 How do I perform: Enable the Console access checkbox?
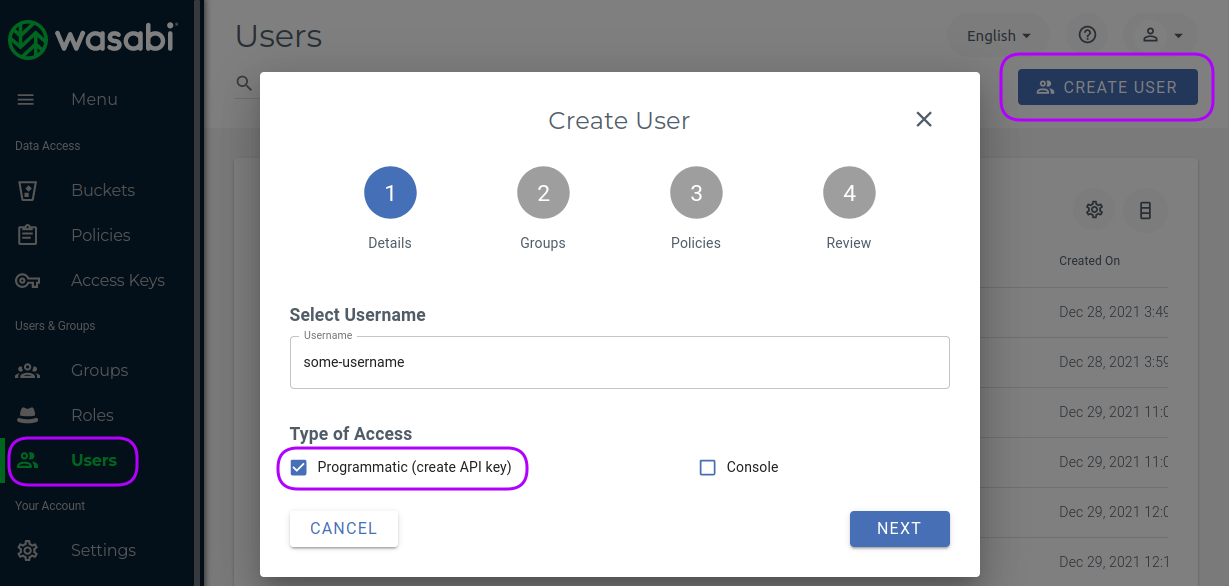(707, 467)
